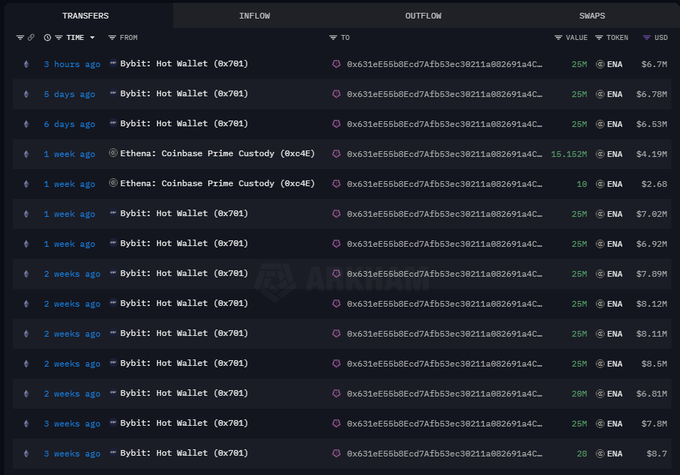
Task: Open the TOKEN column filter
Action: point(599,37)
